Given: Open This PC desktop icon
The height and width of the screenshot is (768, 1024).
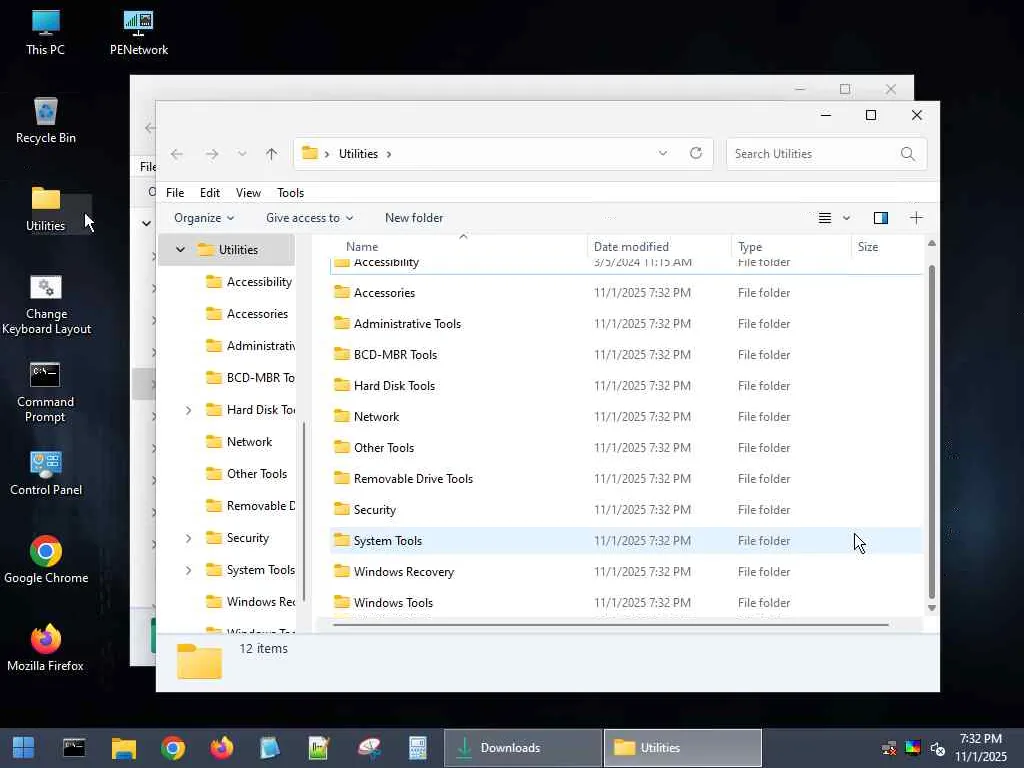Looking at the screenshot, I should pos(45,33).
